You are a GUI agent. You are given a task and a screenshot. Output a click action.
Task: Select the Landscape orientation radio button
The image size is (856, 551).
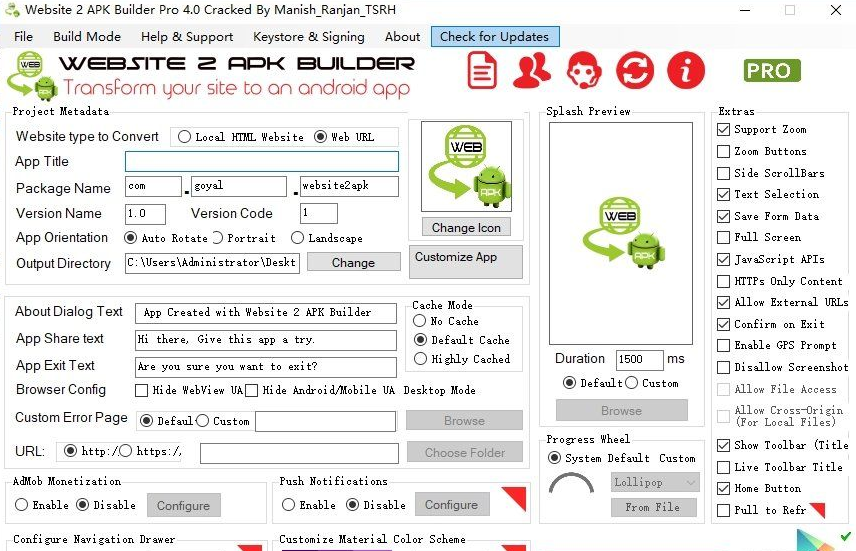[x=298, y=238]
